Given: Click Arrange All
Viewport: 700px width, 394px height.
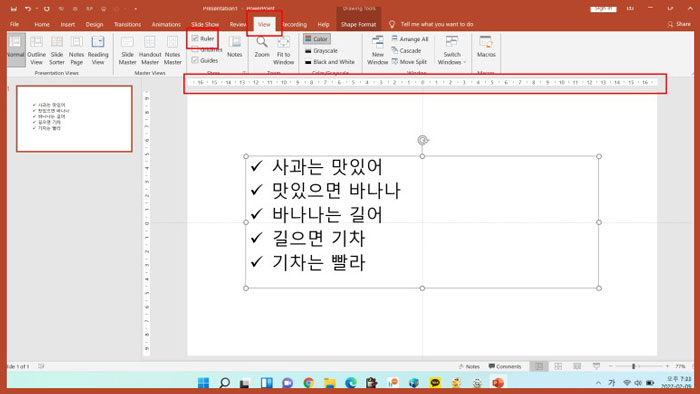Looking at the screenshot, I should (x=410, y=39).
